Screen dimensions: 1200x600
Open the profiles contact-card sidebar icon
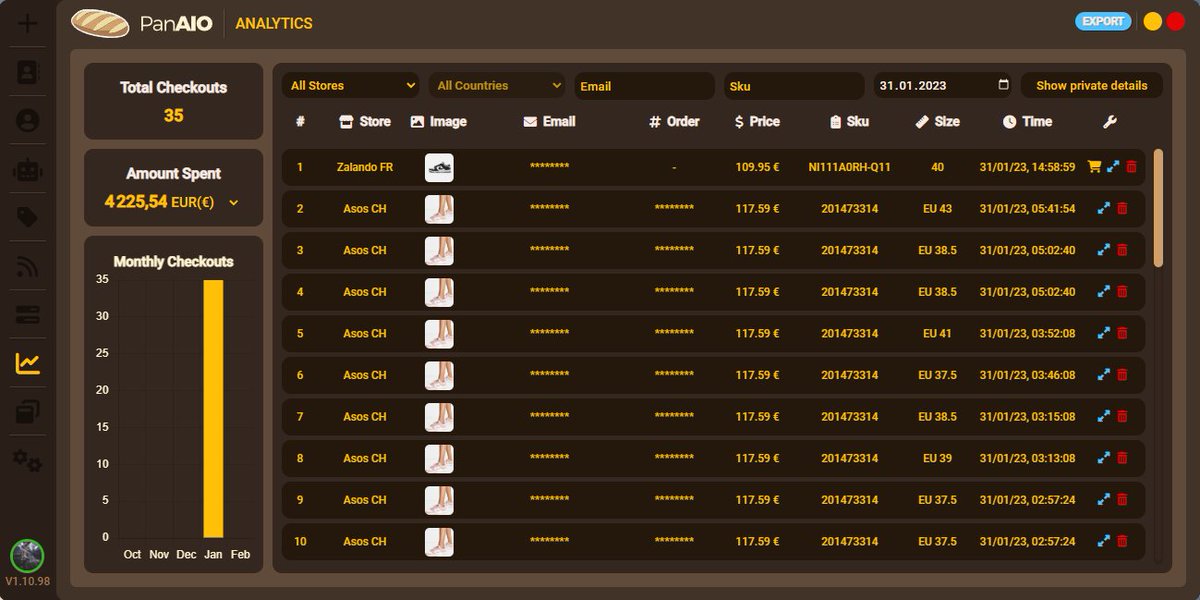point(28,72)
